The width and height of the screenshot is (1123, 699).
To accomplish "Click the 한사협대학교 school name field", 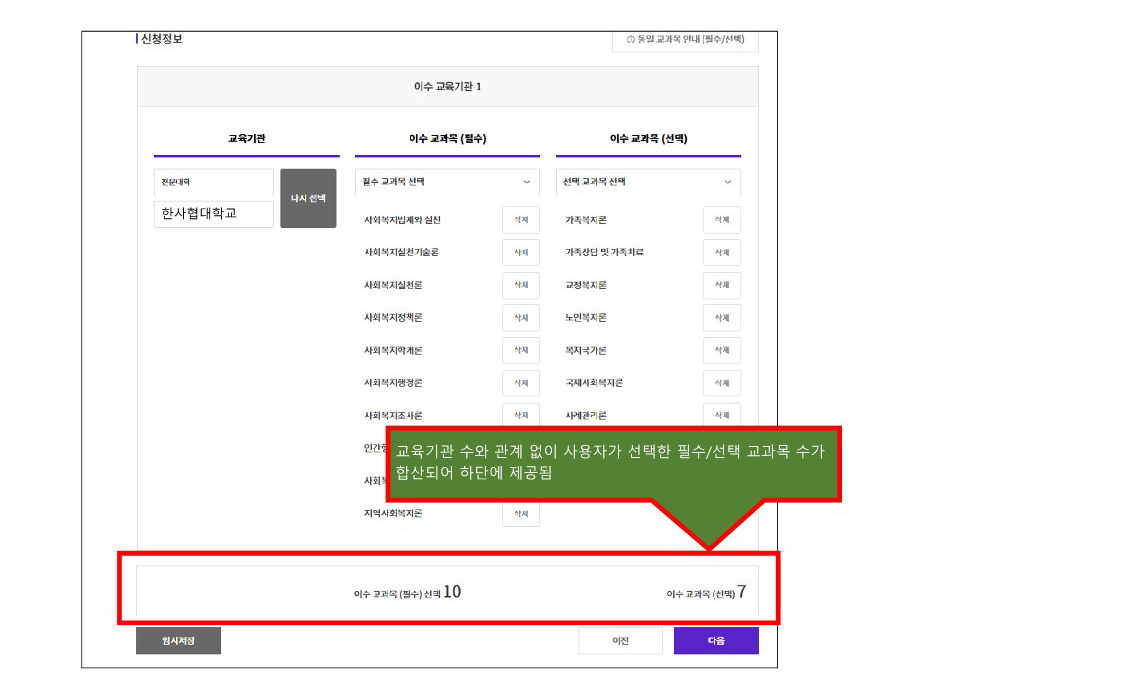I will click(x=213, y=213).
